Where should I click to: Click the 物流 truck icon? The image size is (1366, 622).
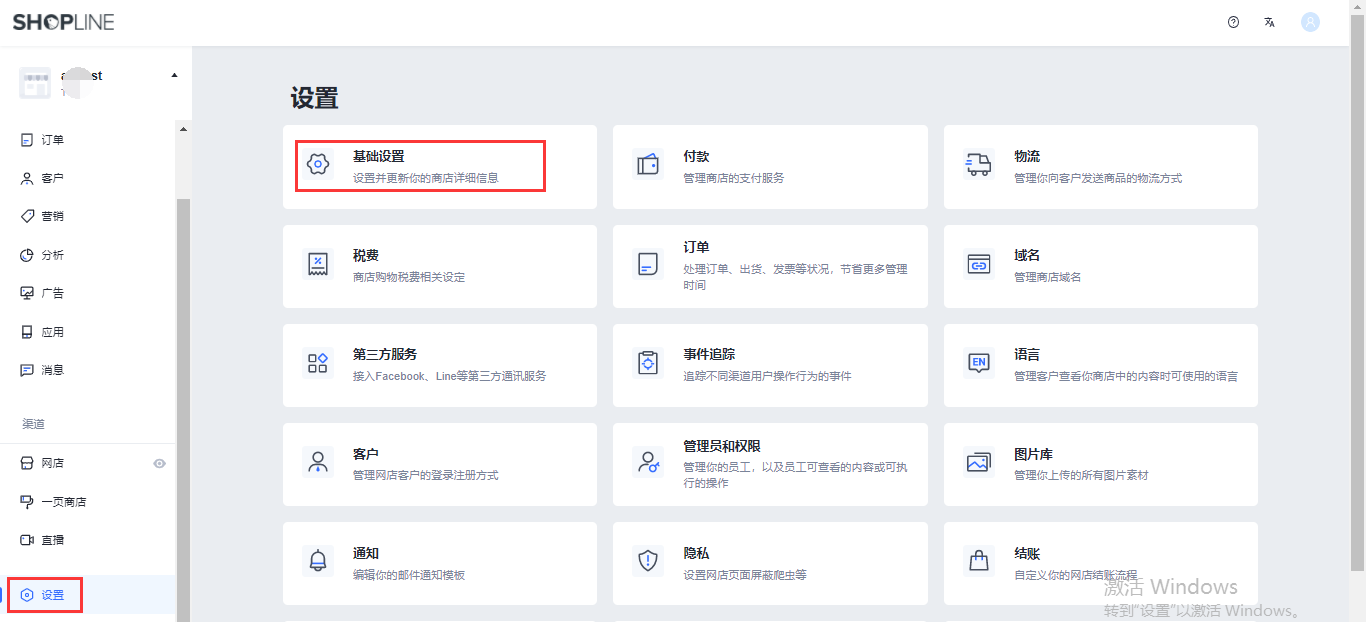pyautogui.click(x=978, y=164)
